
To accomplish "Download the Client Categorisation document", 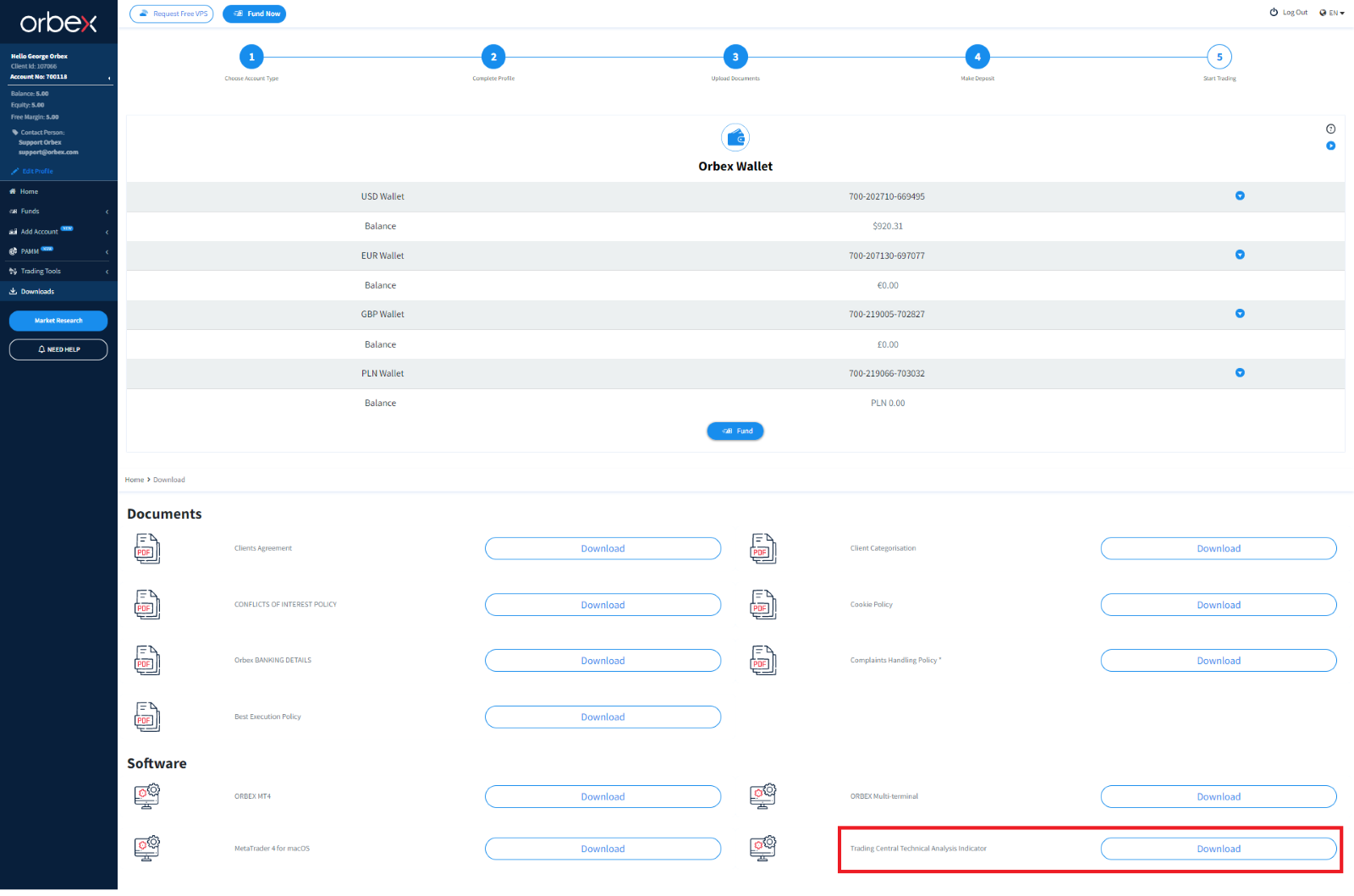I will [1219, 548].
